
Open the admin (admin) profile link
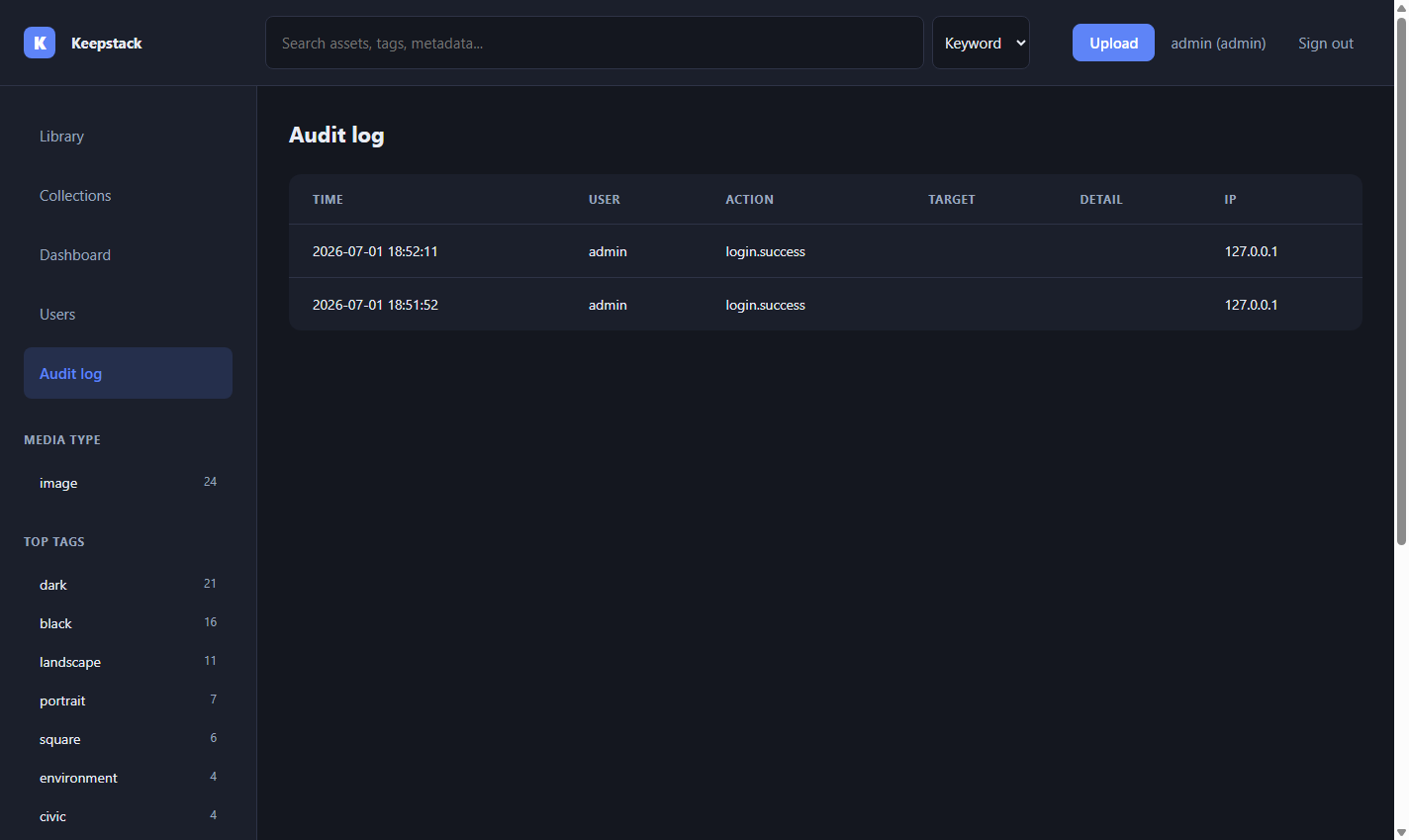[1218, 44]
